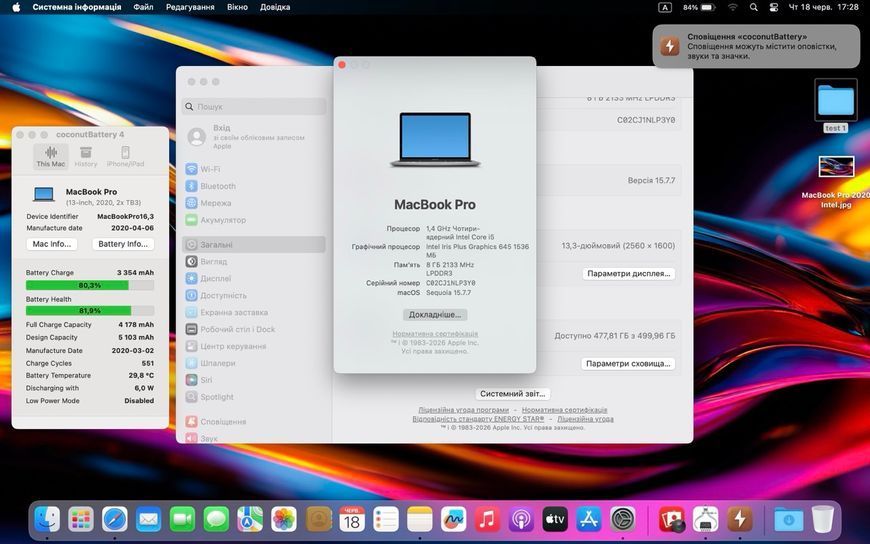Open Photo Booth from the Dock

[x=672, y=520]
